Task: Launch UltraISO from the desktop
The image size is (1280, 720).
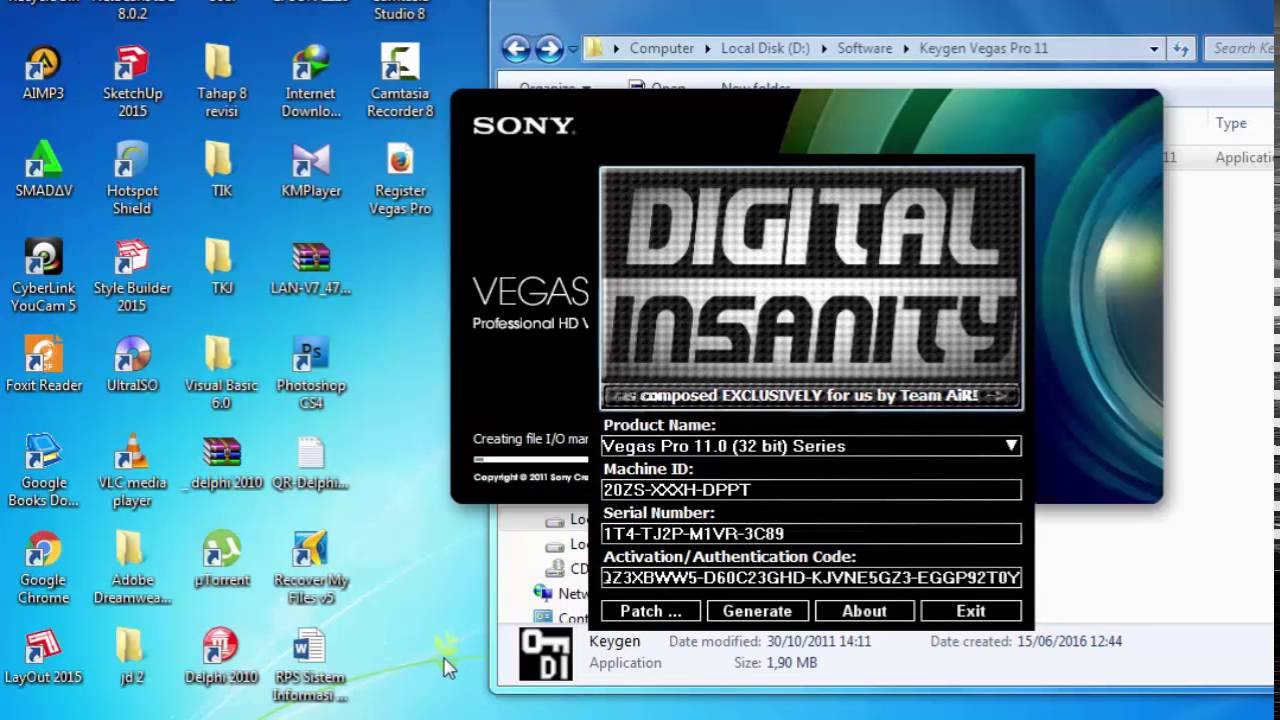Action: [x=132, y=364]
